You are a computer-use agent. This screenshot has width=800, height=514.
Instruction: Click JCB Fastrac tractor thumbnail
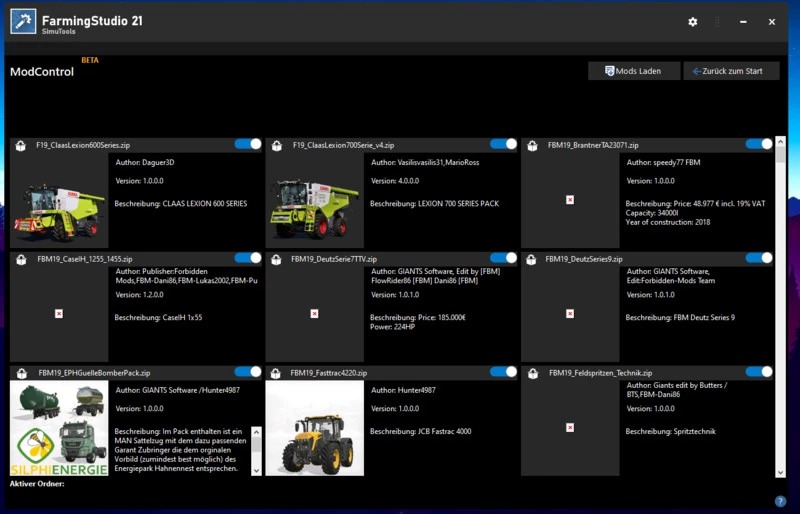315,428
